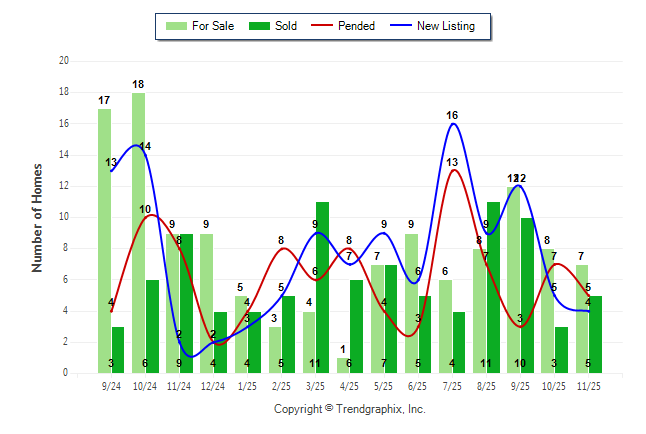Click the Number of Homes axis title
The width and height of the screenshot is (646, 434).
(38, 217)
